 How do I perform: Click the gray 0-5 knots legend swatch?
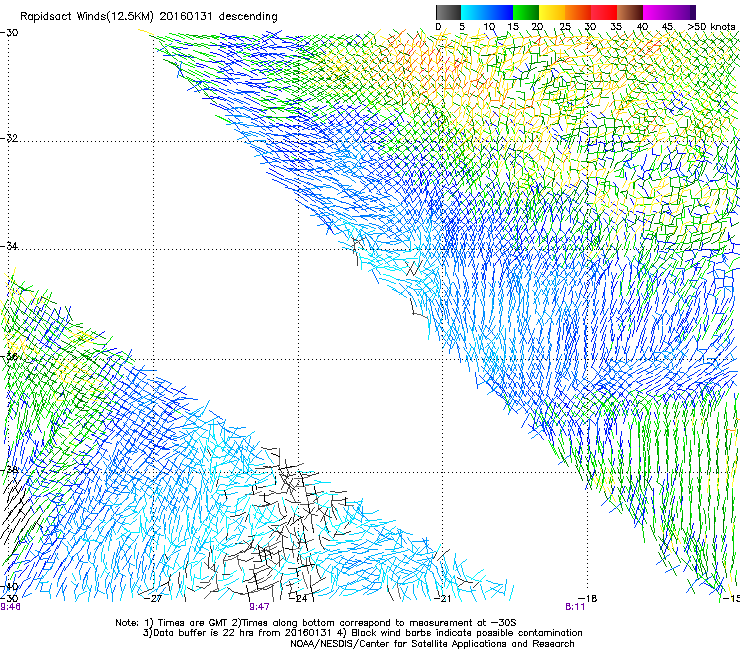point(448,12)
